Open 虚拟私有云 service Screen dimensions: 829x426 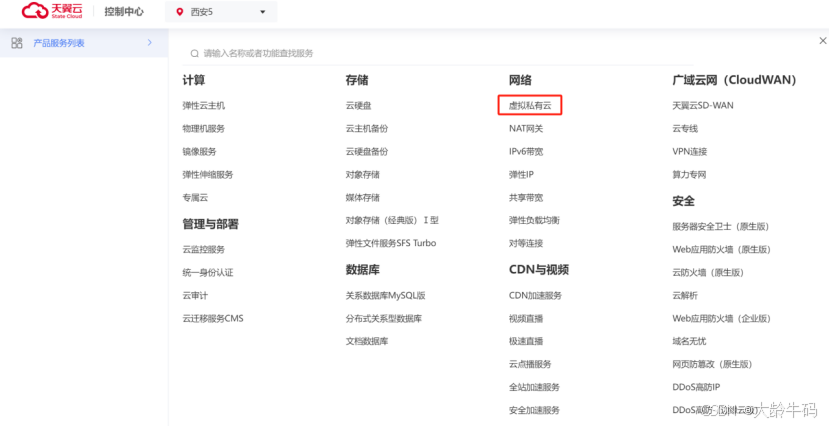point(530,106)
